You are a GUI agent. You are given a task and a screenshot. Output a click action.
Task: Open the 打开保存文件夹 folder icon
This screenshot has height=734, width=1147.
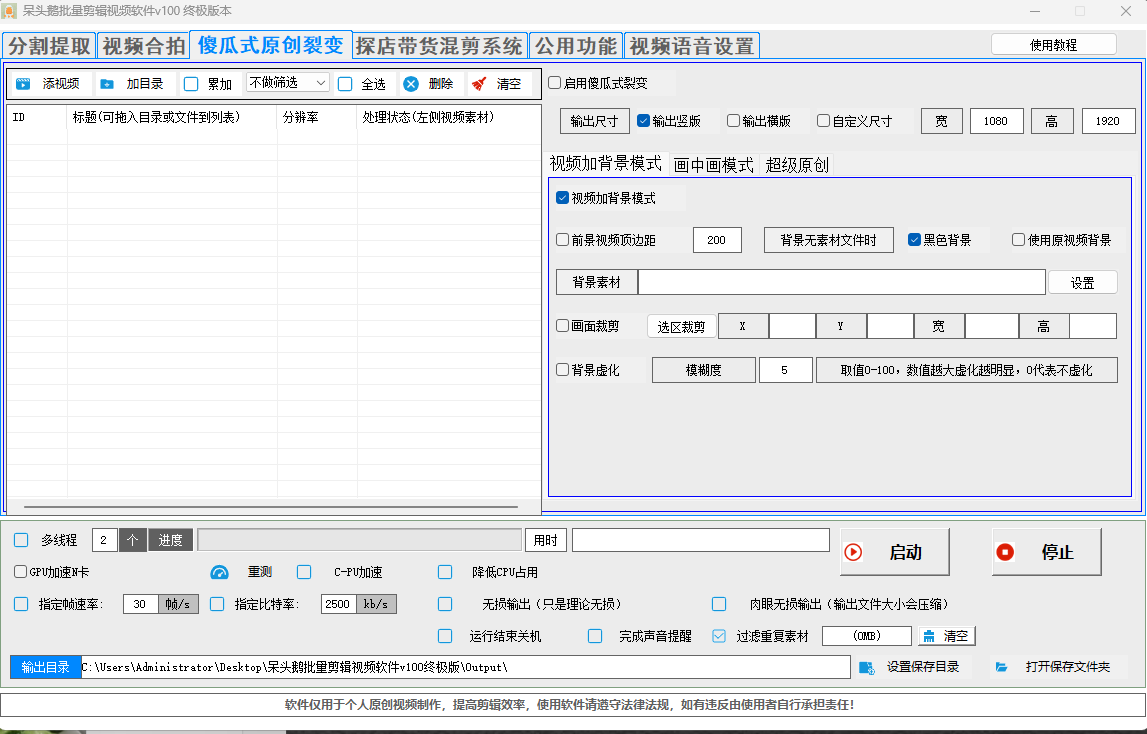pyautogui.click(x=1001, y=667)
